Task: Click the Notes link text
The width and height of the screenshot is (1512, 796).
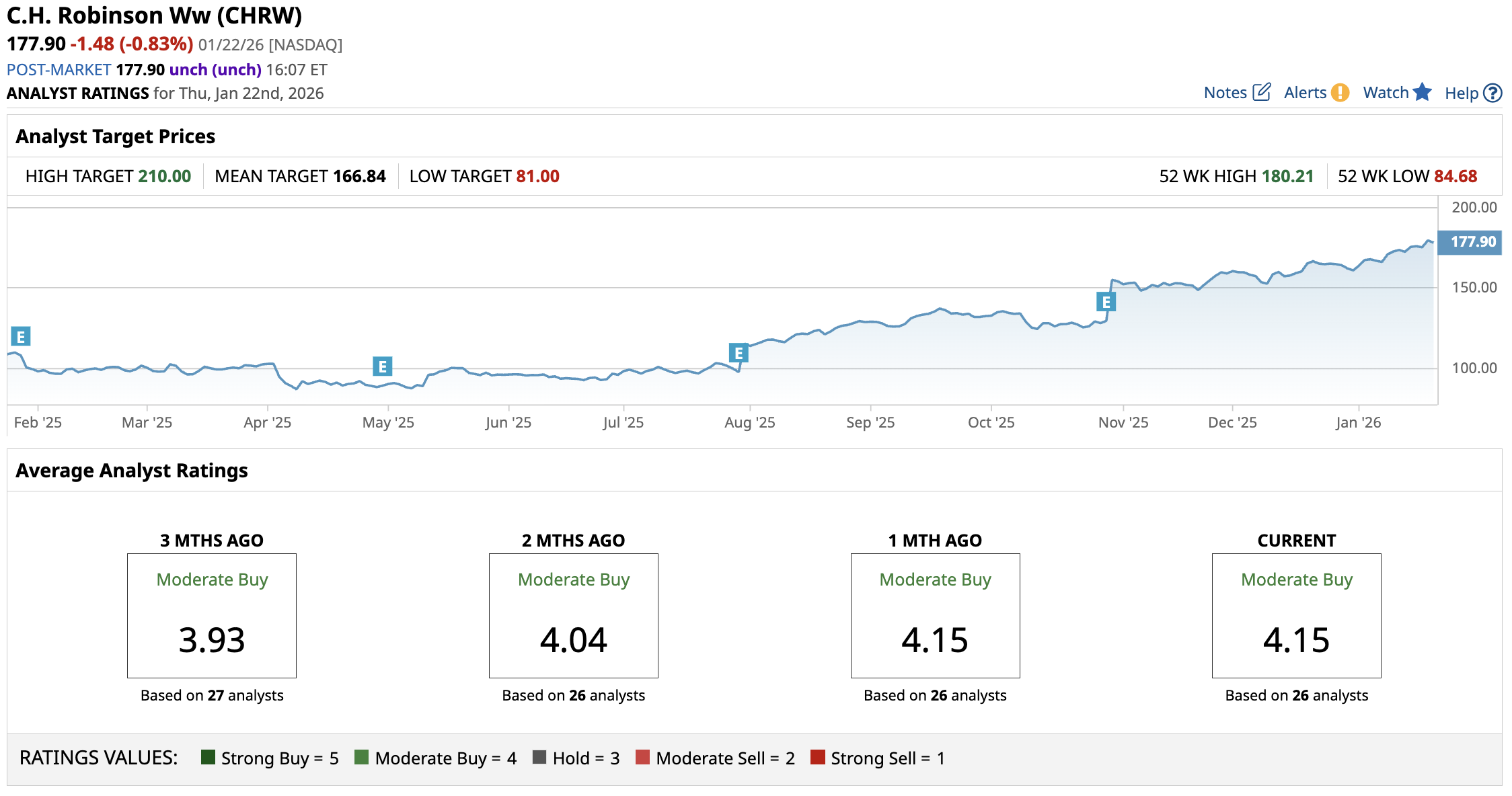Action: click(x=1225, y=93)
